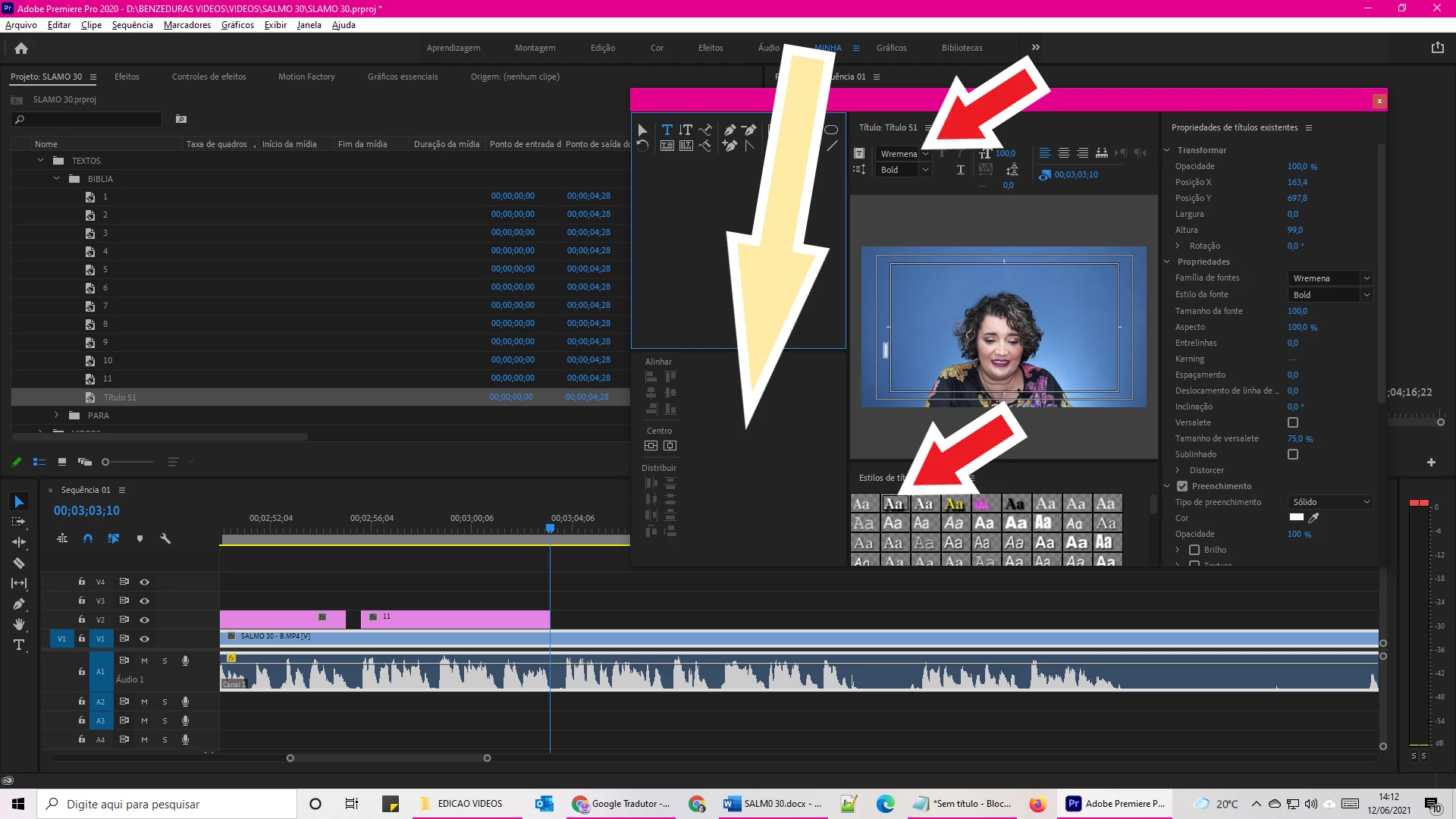Open the Estilo da fonte Bold dropdown in properties

click(x=1331, y=295)
